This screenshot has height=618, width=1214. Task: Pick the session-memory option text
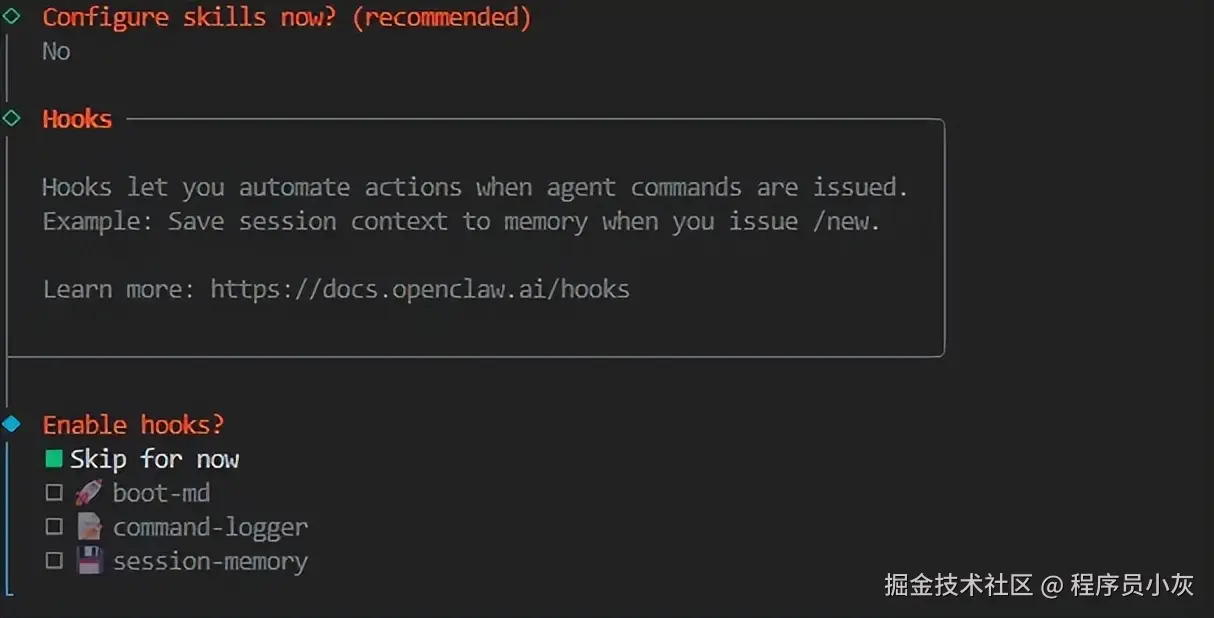[210, 561]
